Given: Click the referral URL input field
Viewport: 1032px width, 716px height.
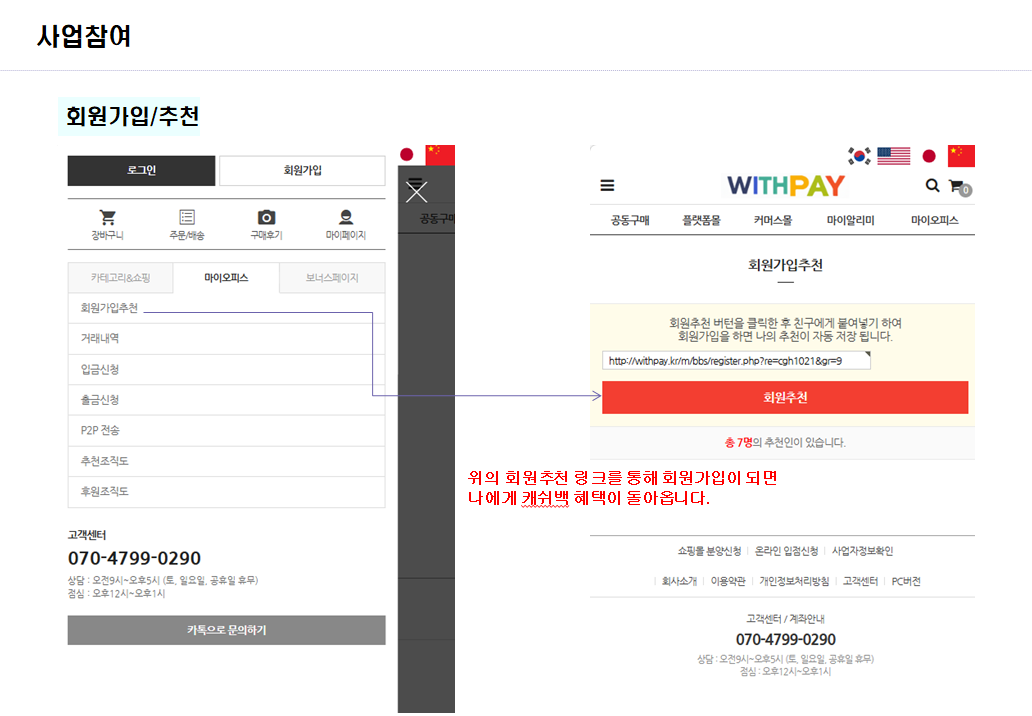Looking at the screenshot, I should click(736, 361).
